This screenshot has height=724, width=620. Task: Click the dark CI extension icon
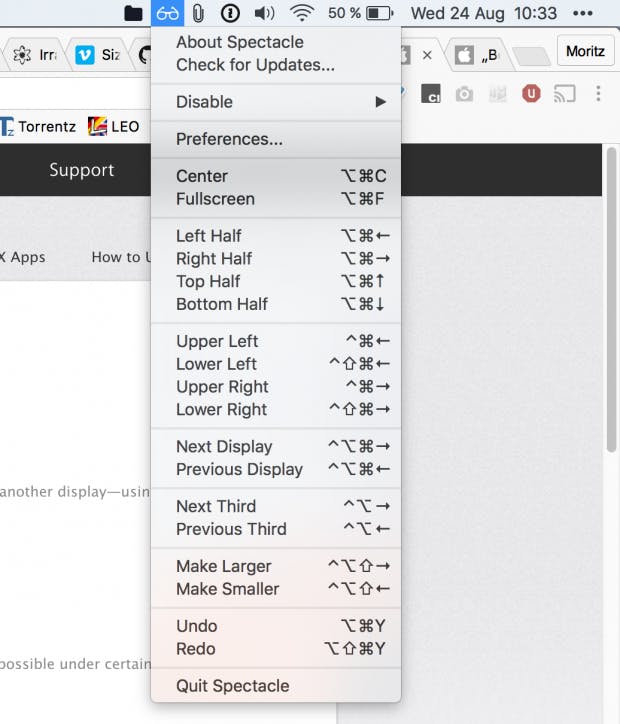(x=431, y=94)
